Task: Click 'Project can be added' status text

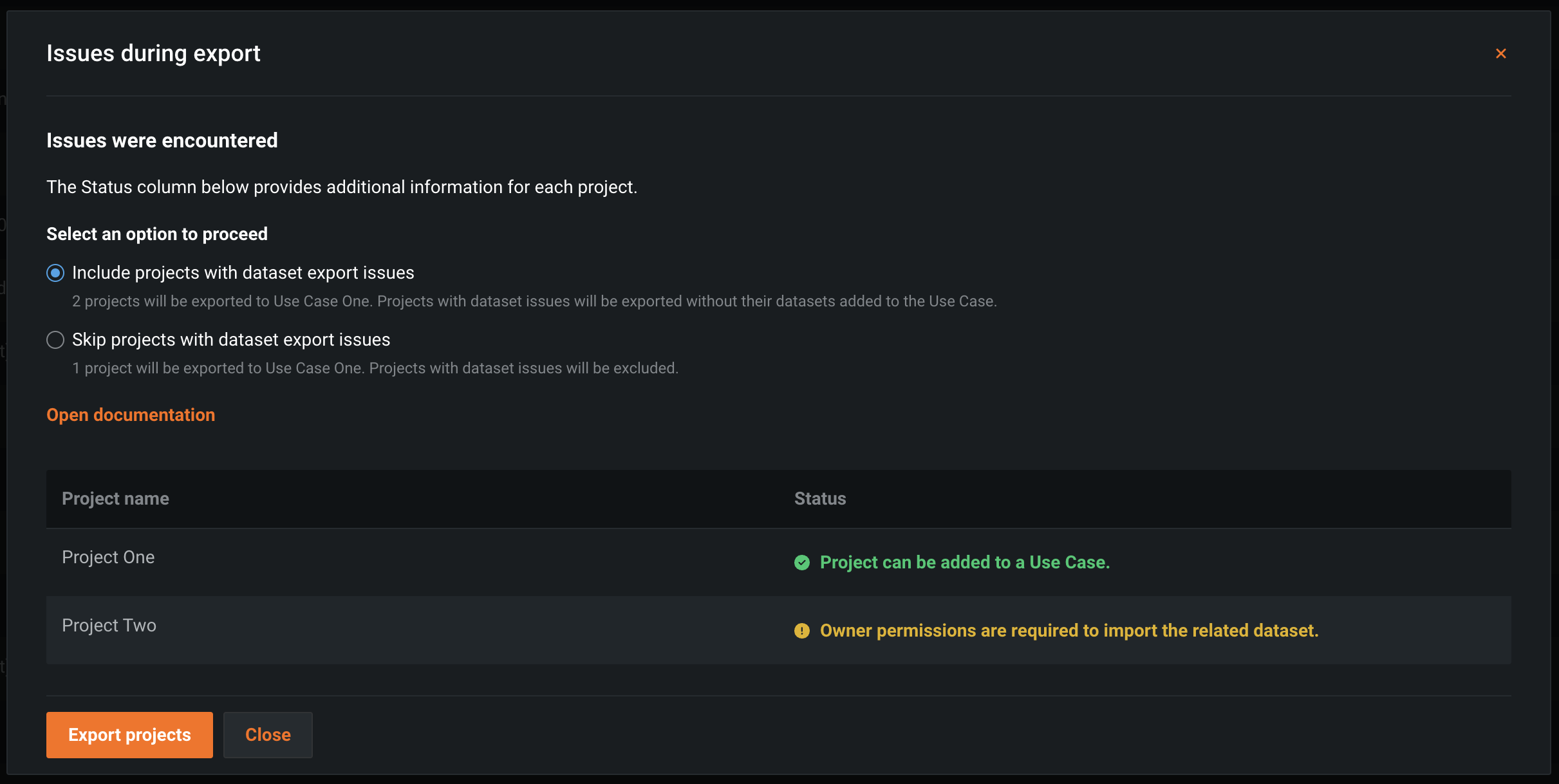Action: (964, 563)
